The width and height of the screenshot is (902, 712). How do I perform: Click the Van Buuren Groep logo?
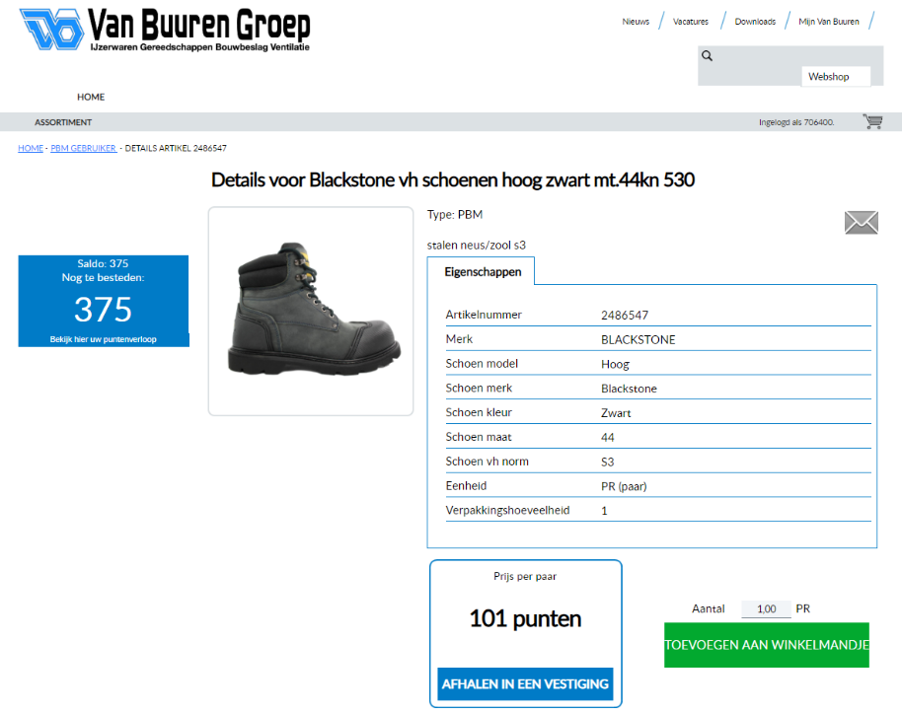(x=165, y=30)
